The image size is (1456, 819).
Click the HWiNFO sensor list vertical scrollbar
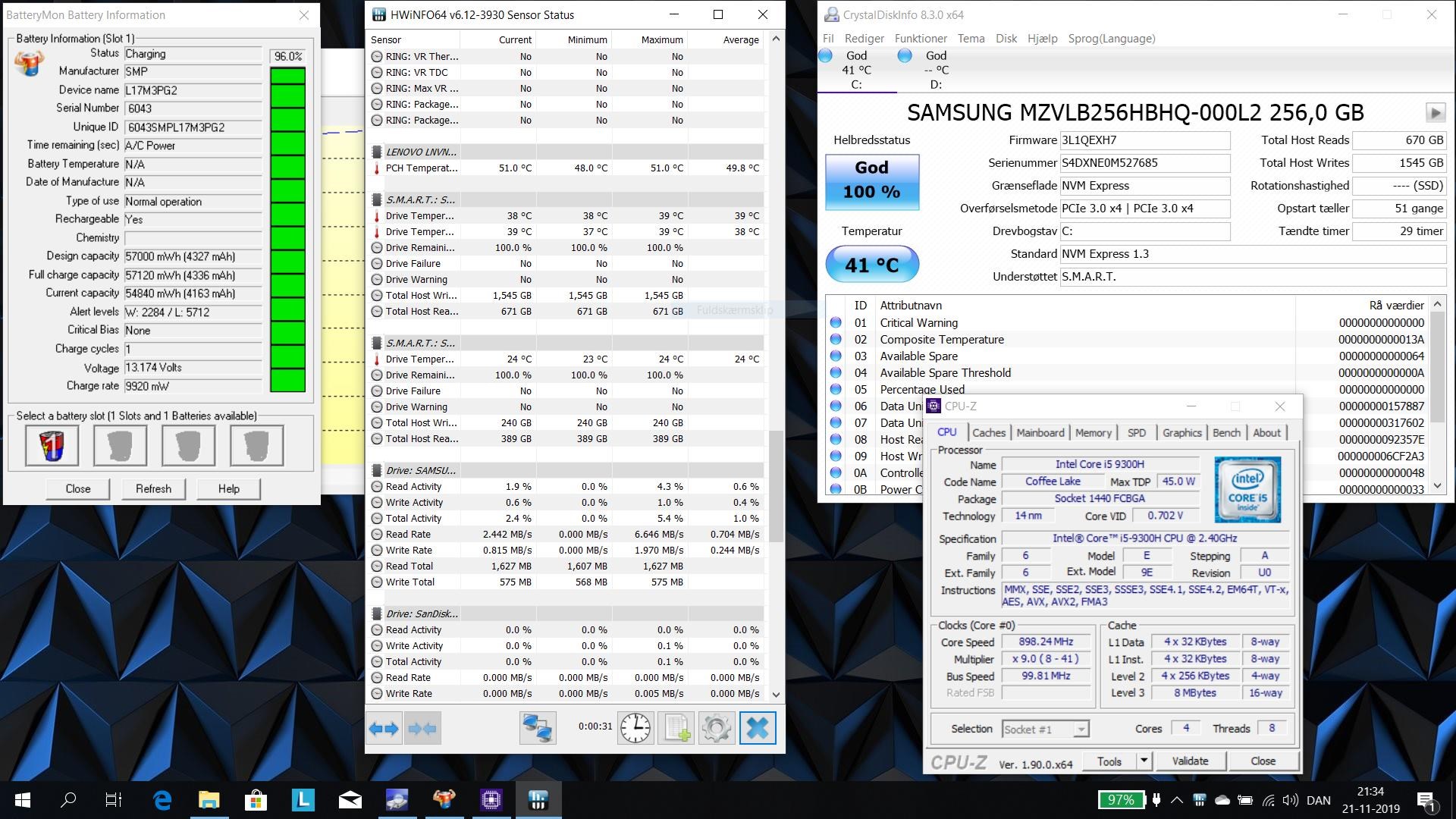tap(776, 366)
